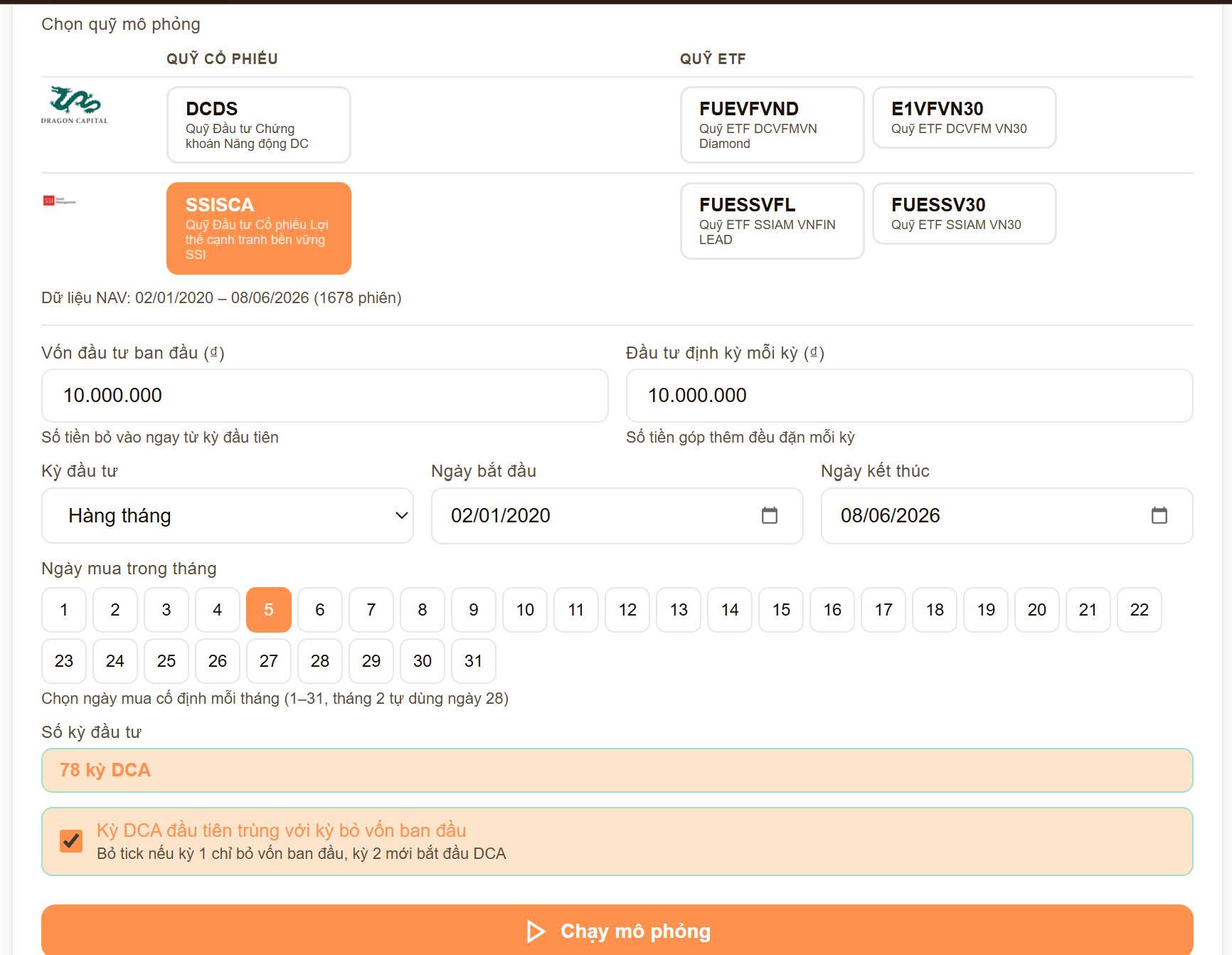Select day 31 as monthly purchase day

[x=474, y=661]
